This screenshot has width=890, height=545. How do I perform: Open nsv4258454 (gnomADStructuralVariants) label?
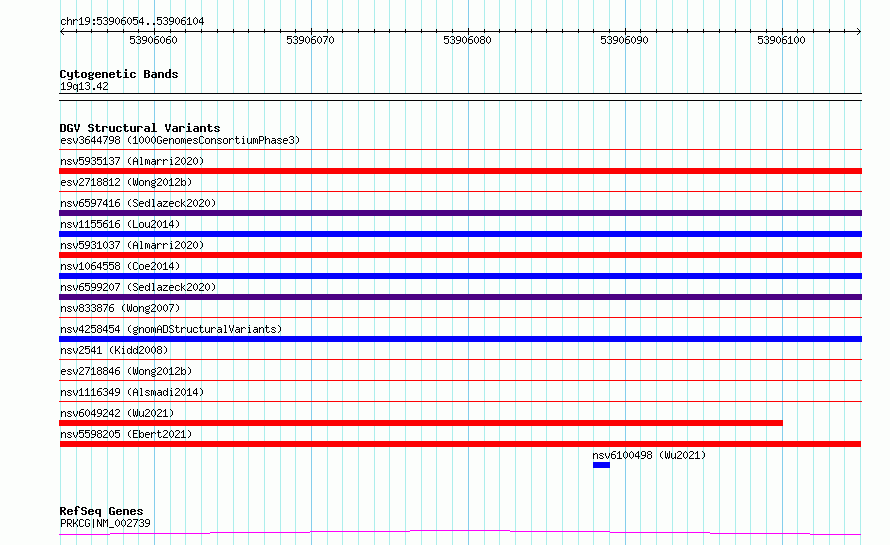pyautogui.click(x=171, y=329)
